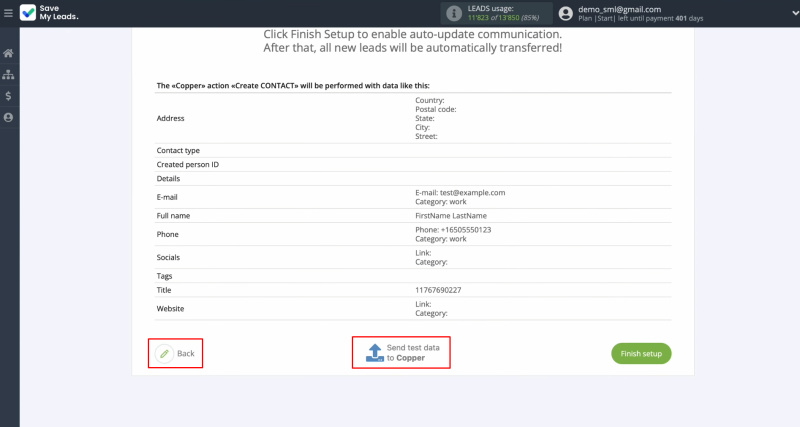Go to the Home sidebar icon

coord(8,53)
